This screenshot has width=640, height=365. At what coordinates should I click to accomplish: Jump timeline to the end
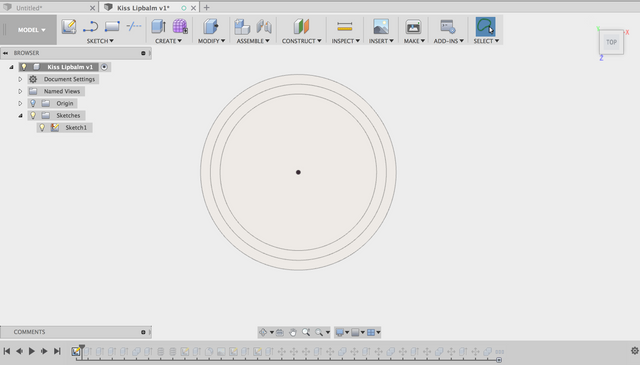[57, 351]
